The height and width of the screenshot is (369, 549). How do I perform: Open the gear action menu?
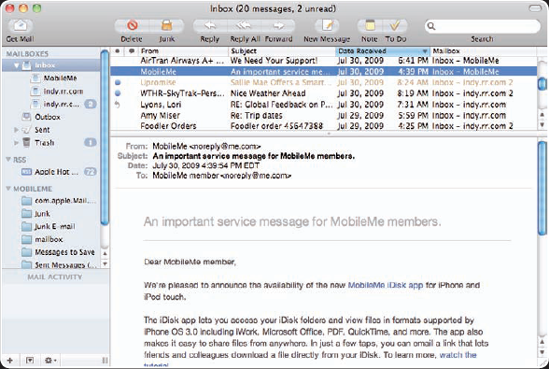[51, 360]
